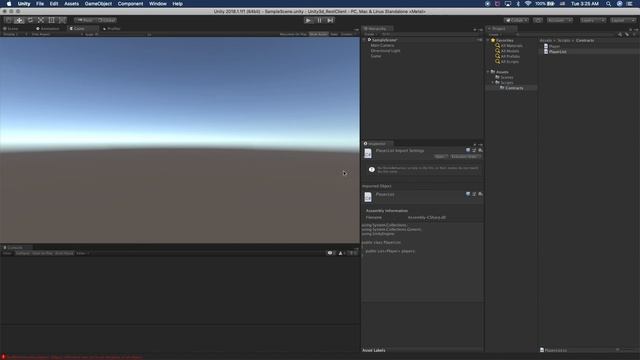Click the Clear button in Console
The image size is (640, 360).
7,253
